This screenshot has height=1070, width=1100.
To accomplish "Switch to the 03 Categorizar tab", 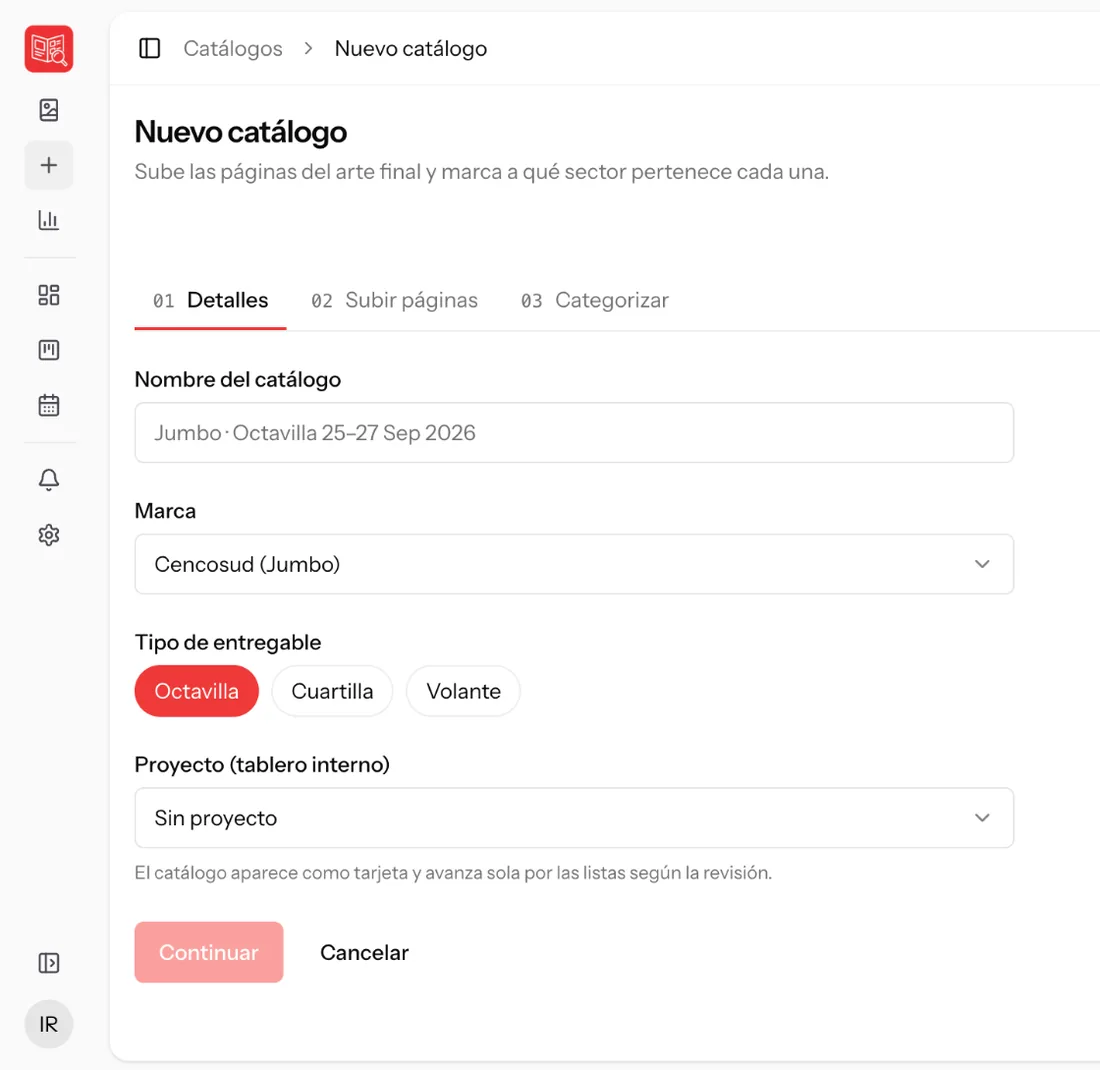I will click(594, 300).
